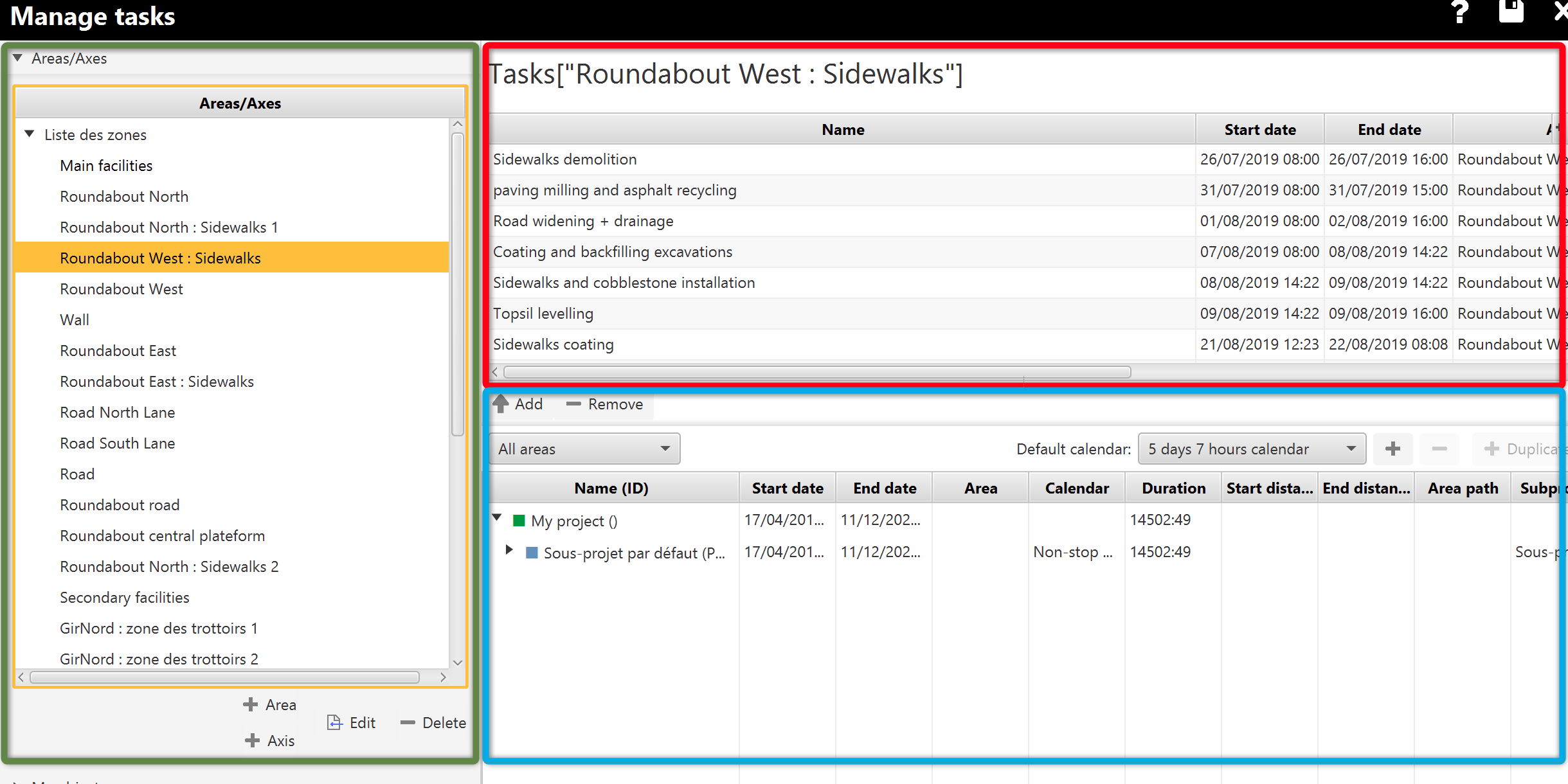Click the Delete minus icon
This screenshot has width=1568, height=784.
[x=407, y=722]
